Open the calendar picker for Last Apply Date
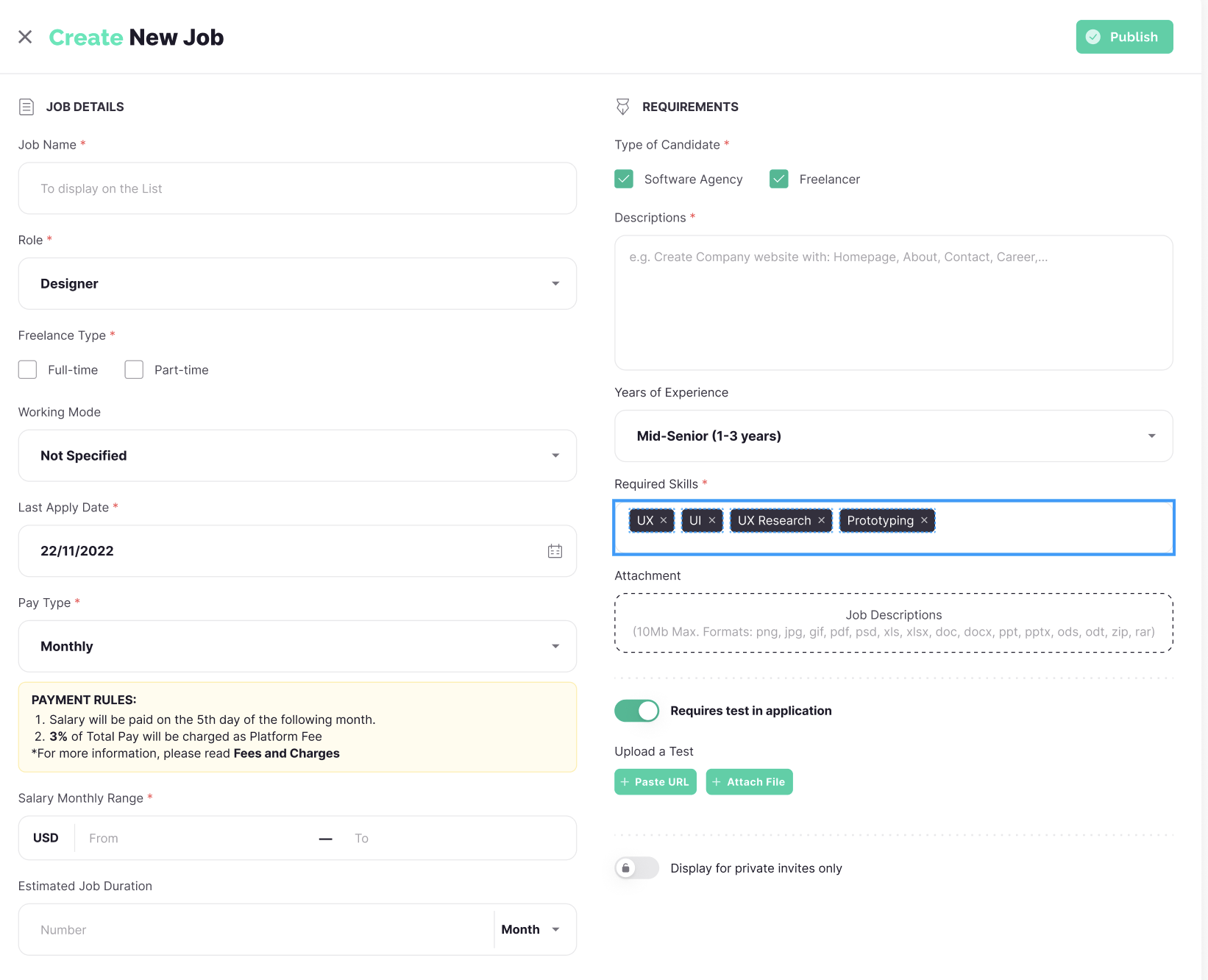 (555, 551)
